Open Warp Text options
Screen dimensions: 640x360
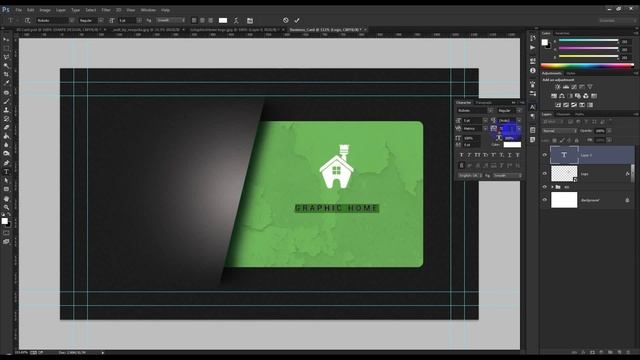(236, 20)
